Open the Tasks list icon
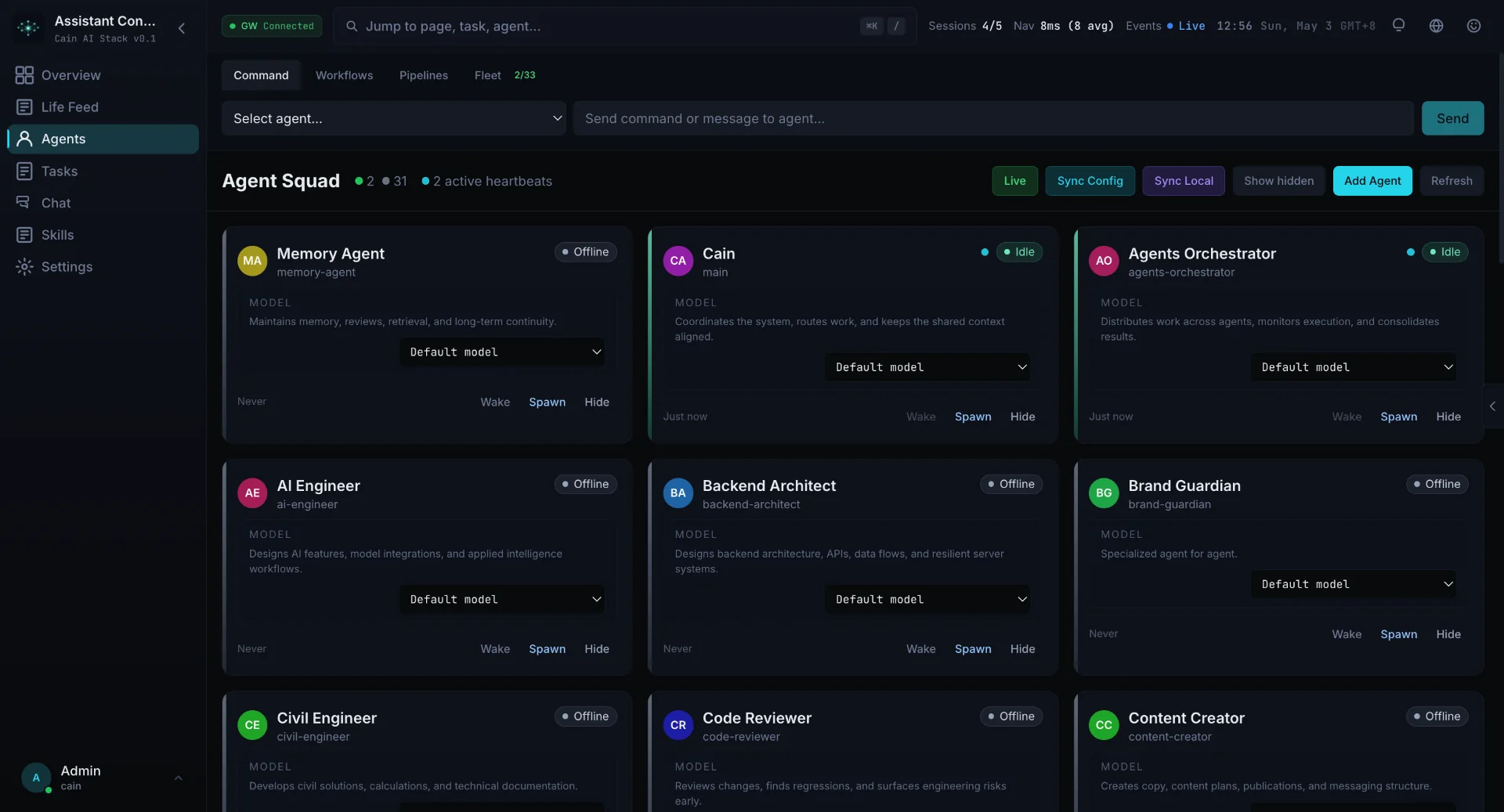The width and height of the screenshot is (1504, 812). (24, 171)
